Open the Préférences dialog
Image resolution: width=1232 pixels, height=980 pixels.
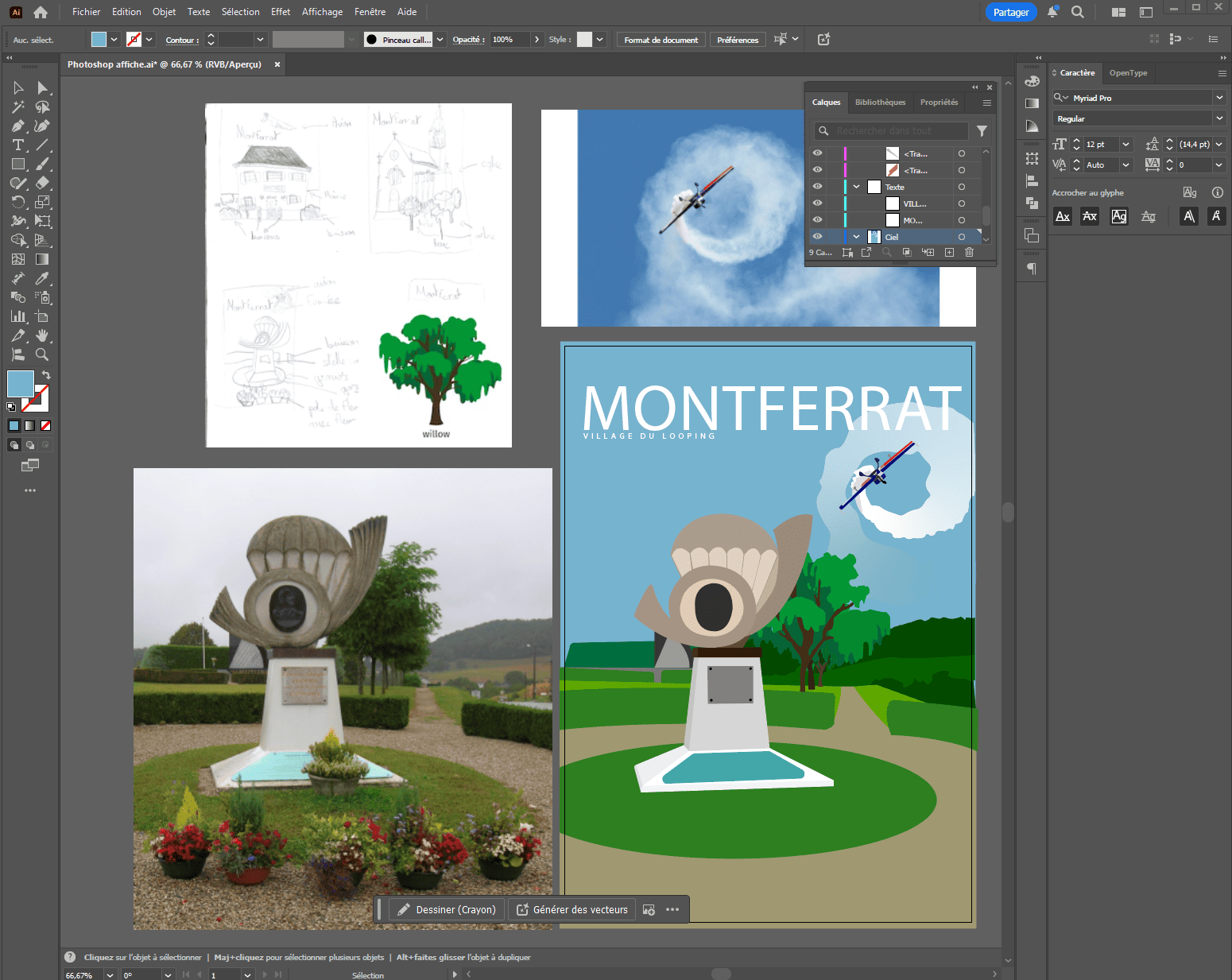(737, 39)
